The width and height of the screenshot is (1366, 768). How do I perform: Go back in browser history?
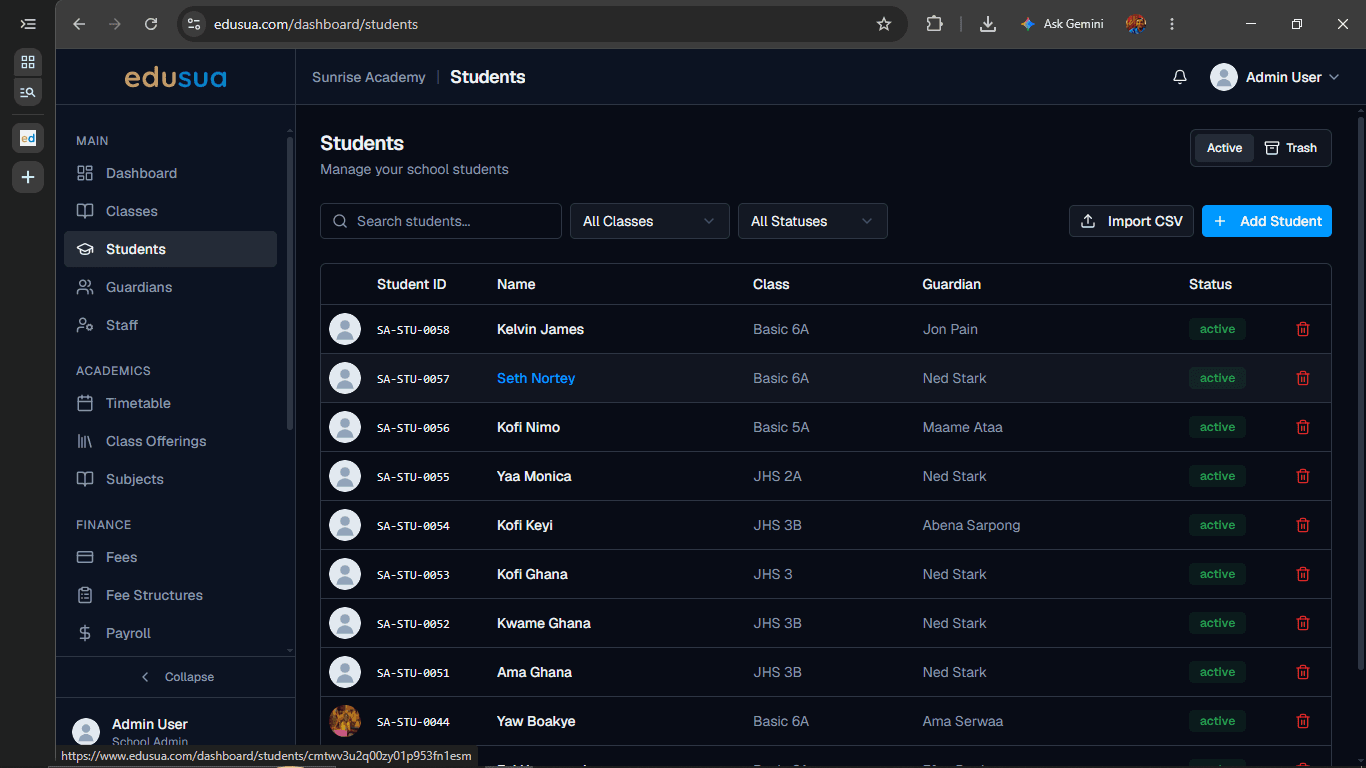tap(79, 24)
